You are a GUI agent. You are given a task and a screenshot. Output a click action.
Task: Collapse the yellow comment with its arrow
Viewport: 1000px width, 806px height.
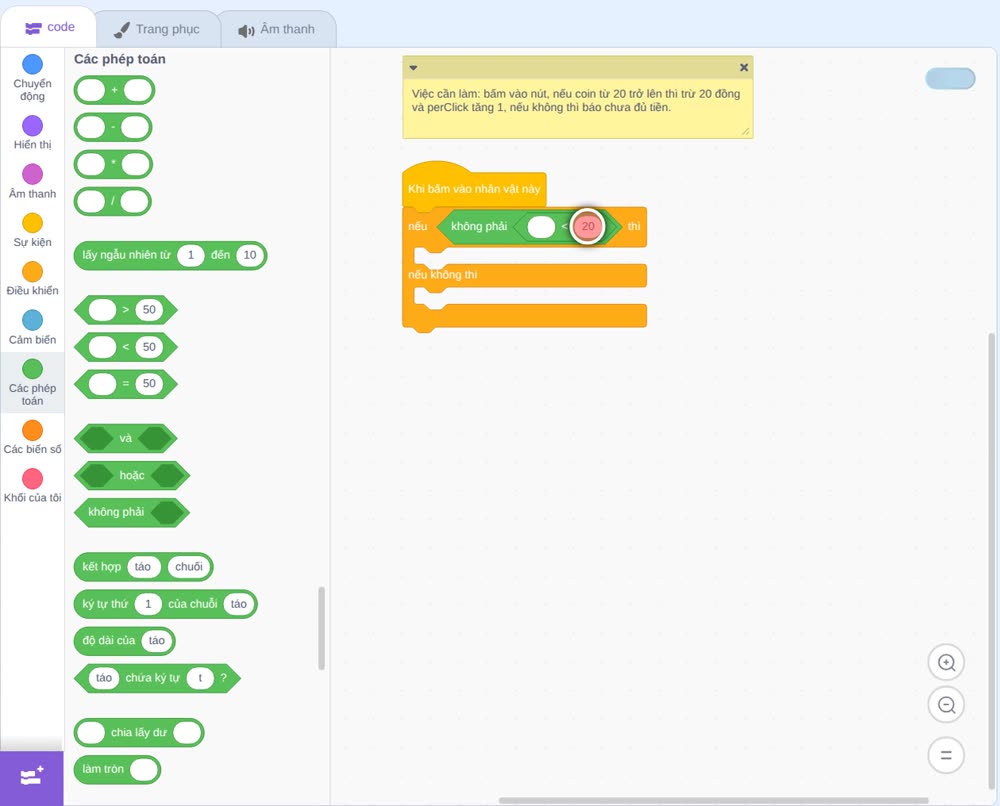pos(413,68)
